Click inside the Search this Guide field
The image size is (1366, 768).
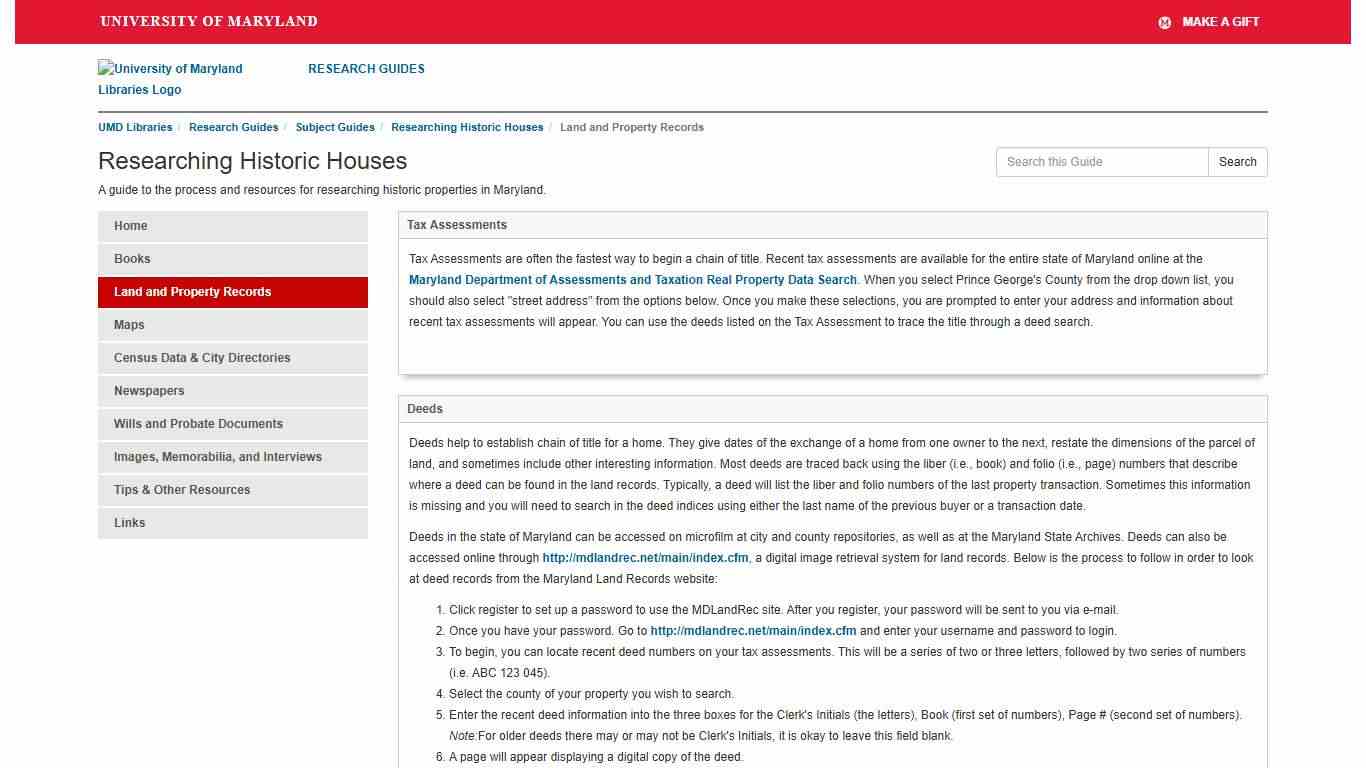pyautogui.click(x=1102, y=161)
